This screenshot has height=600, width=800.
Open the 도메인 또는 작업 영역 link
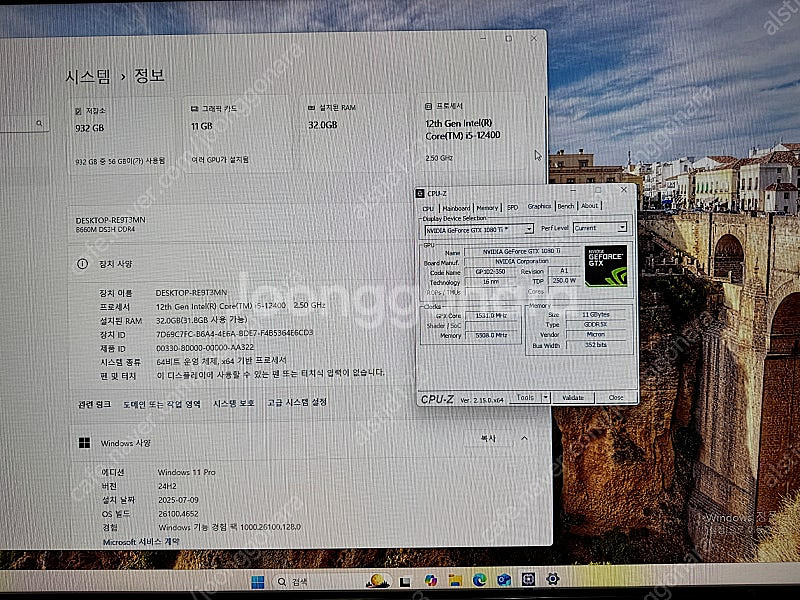[x=162, y=405]
